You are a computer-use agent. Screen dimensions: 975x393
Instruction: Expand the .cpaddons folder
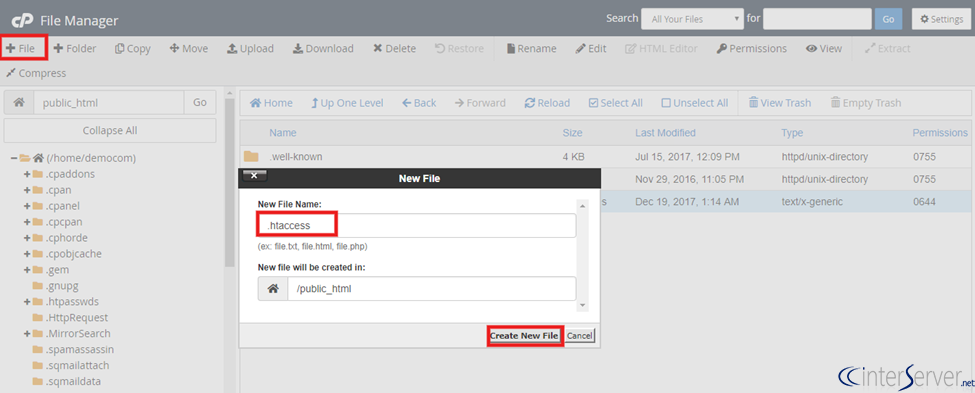pos(27,174)
